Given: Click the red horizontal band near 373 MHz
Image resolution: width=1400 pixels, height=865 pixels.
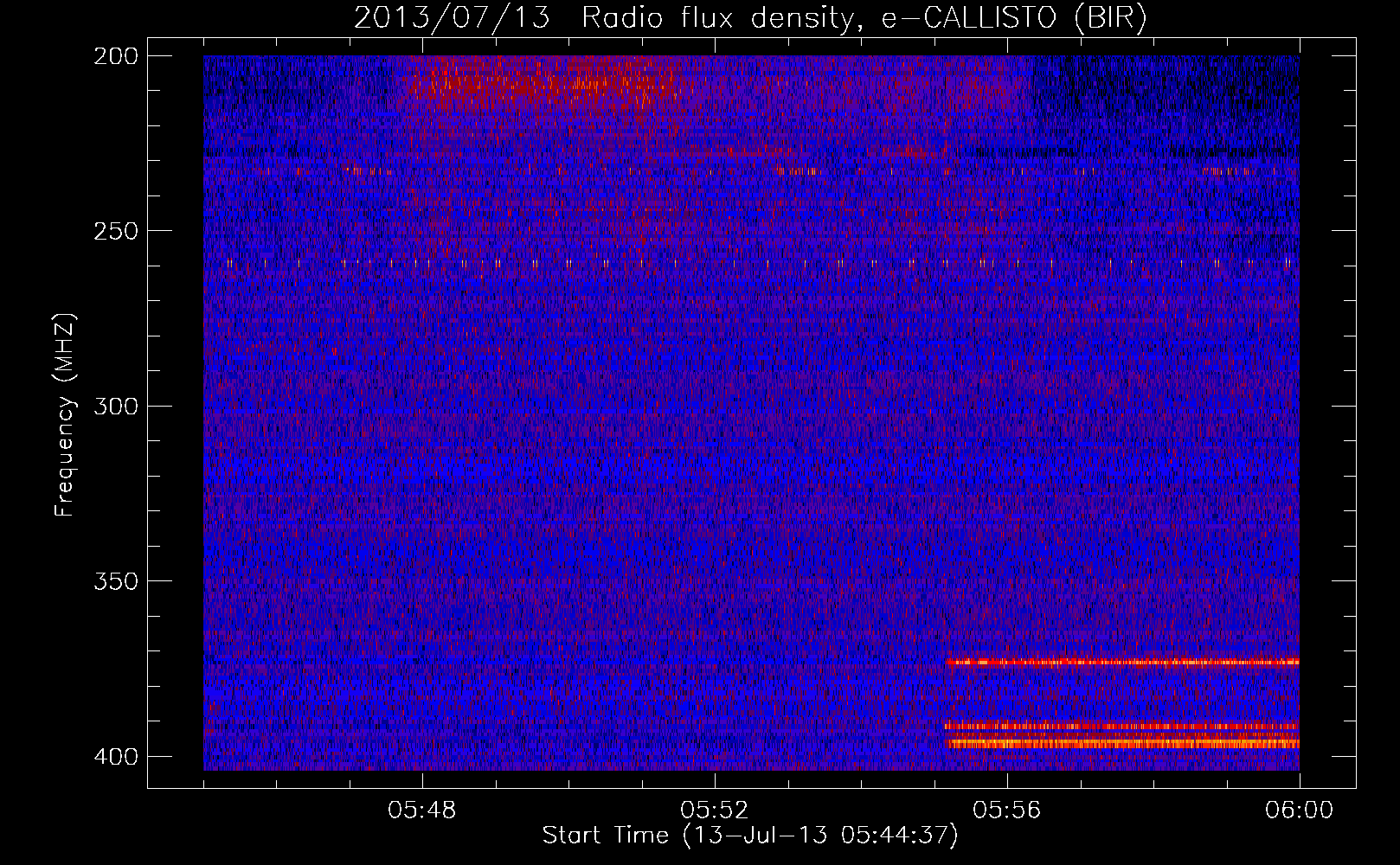Looking at the screenshot, I should pyautogui.click(x=1123, y=663).
